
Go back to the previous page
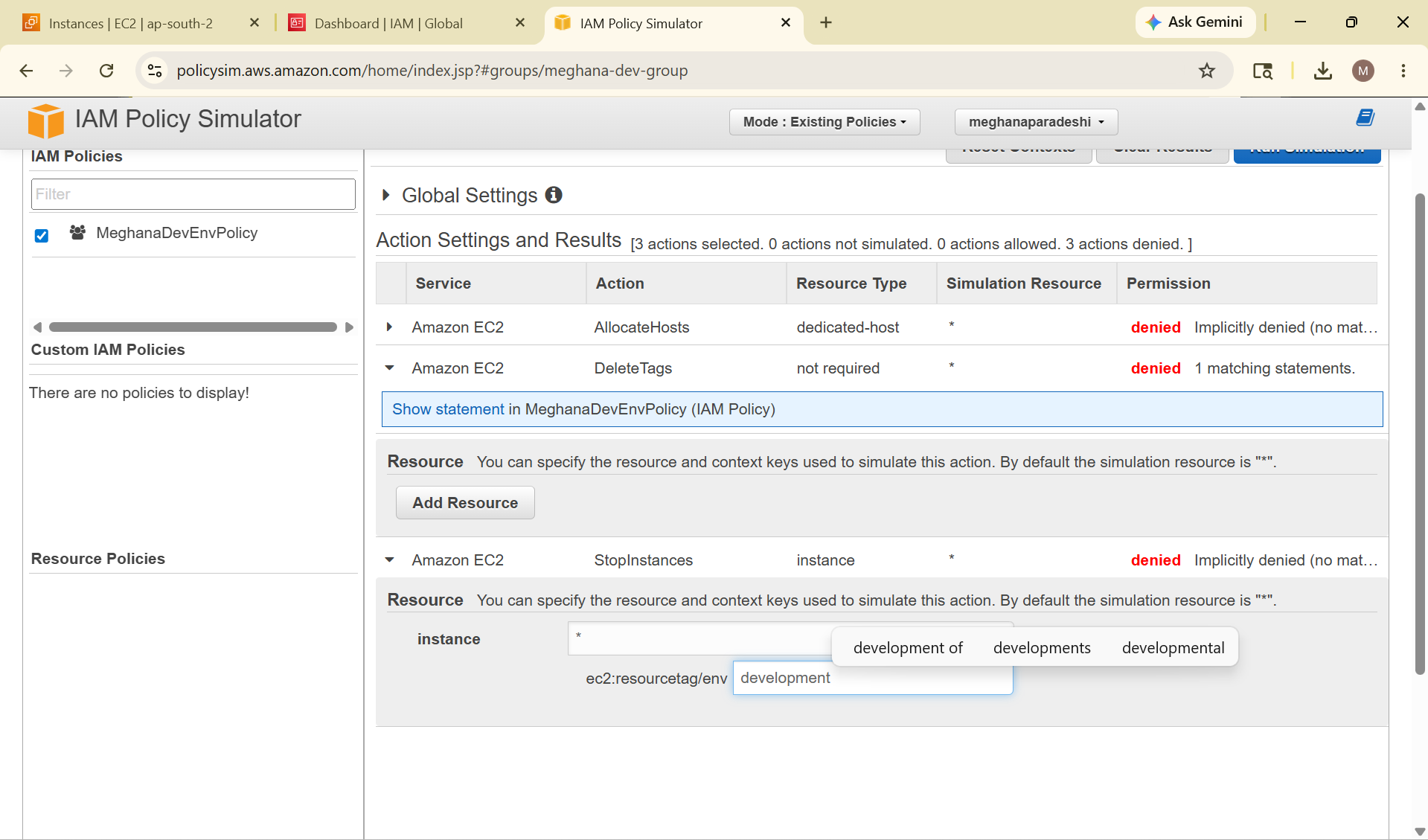click(x=26, y=71)
